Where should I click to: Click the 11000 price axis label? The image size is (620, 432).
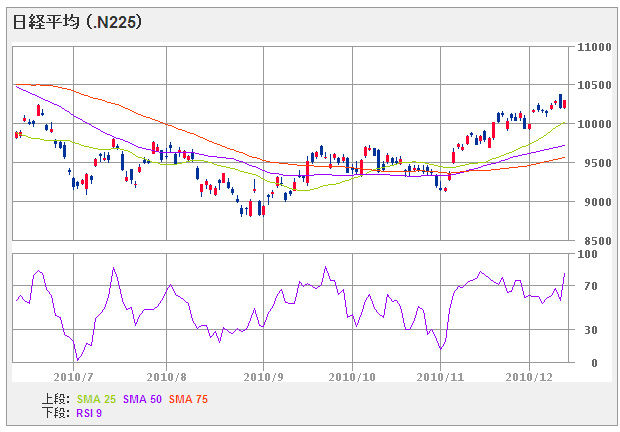click(x=594, y=47)
